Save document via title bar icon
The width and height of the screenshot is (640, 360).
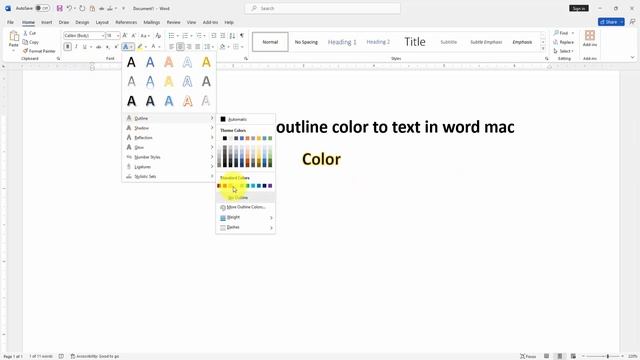coord(60,8)
